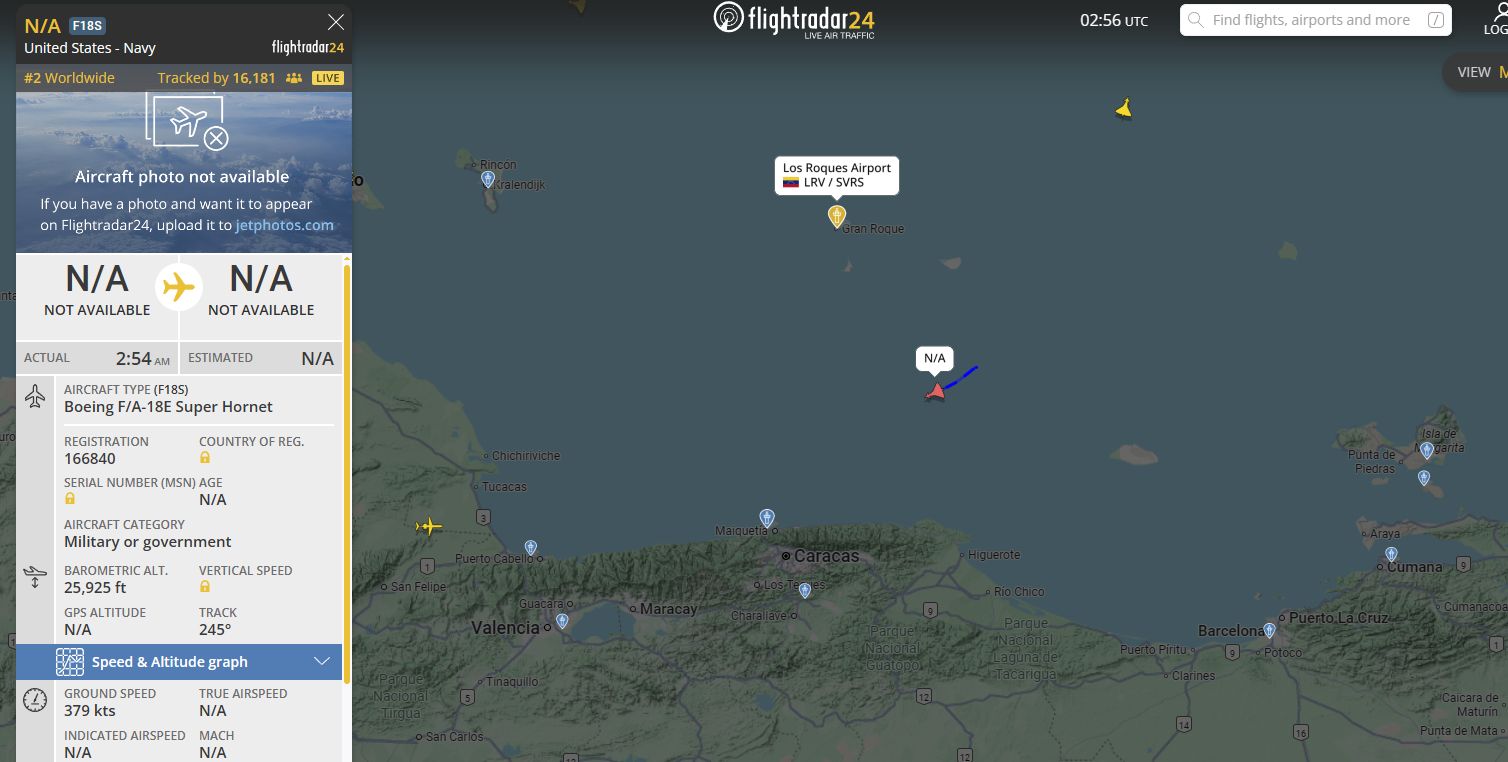Click the Boeing F/A-18E Super Hornet text
Image resolution: width=1508 pixels, height=762 pixels.
[x=168, y=407]
